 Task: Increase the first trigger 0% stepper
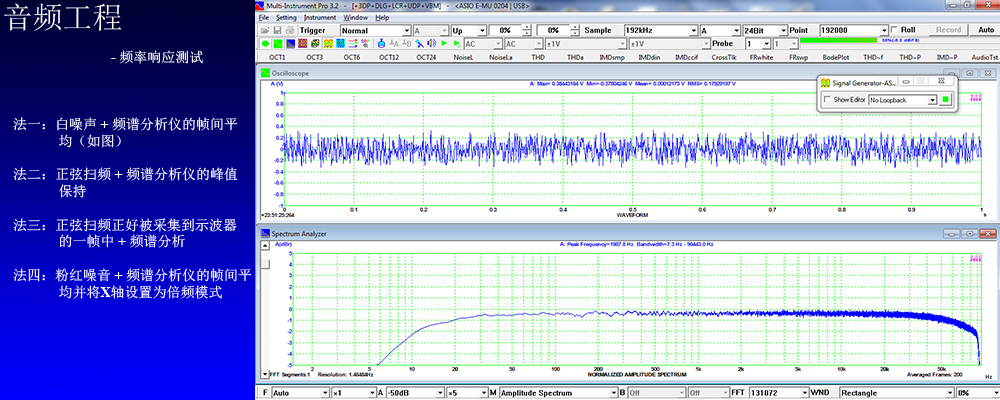[527, 27]
